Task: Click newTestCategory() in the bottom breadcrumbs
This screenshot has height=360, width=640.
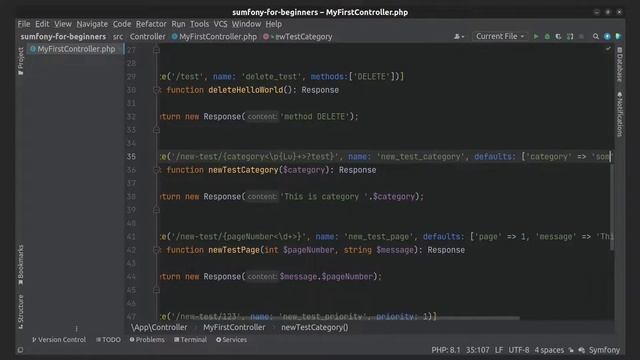Action: (315, 327)
